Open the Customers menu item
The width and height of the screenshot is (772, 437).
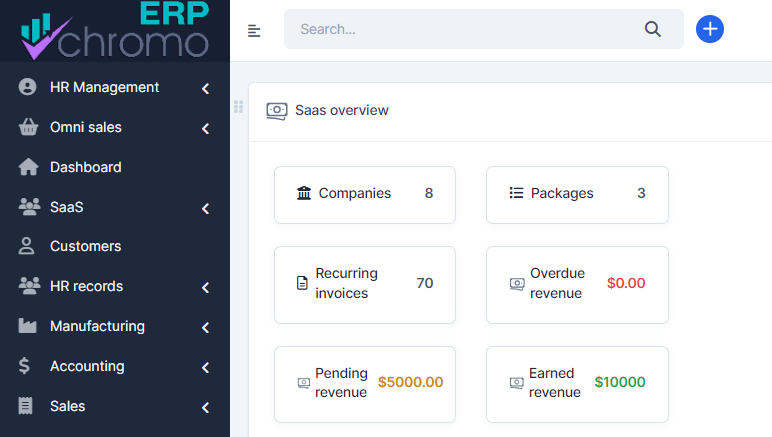pyautogui.click(x=86, y=246)
